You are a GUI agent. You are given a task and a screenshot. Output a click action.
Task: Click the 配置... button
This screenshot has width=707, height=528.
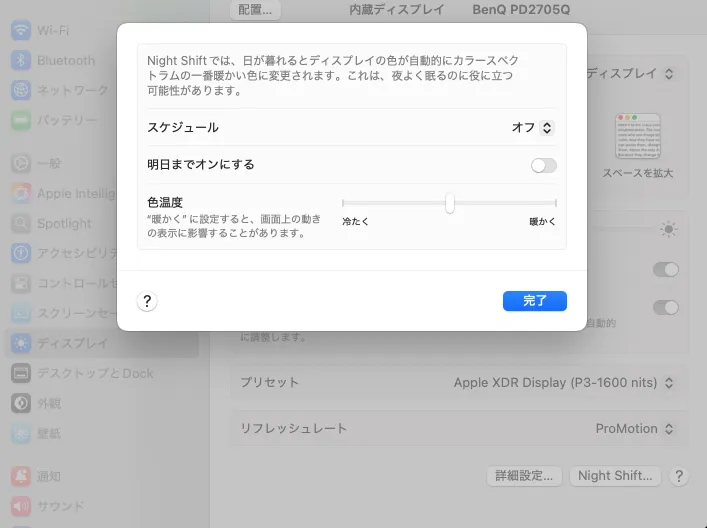(255, 9)
